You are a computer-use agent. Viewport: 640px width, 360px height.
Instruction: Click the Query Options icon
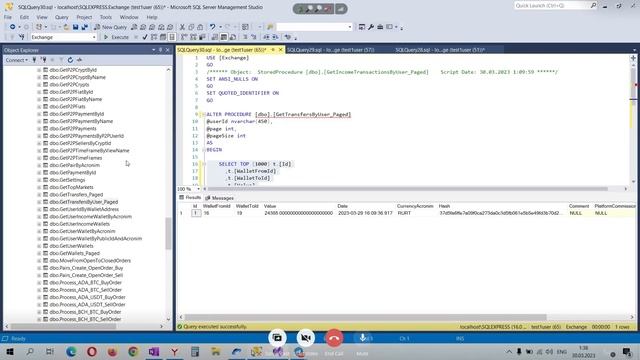click(x=163, y=37)
